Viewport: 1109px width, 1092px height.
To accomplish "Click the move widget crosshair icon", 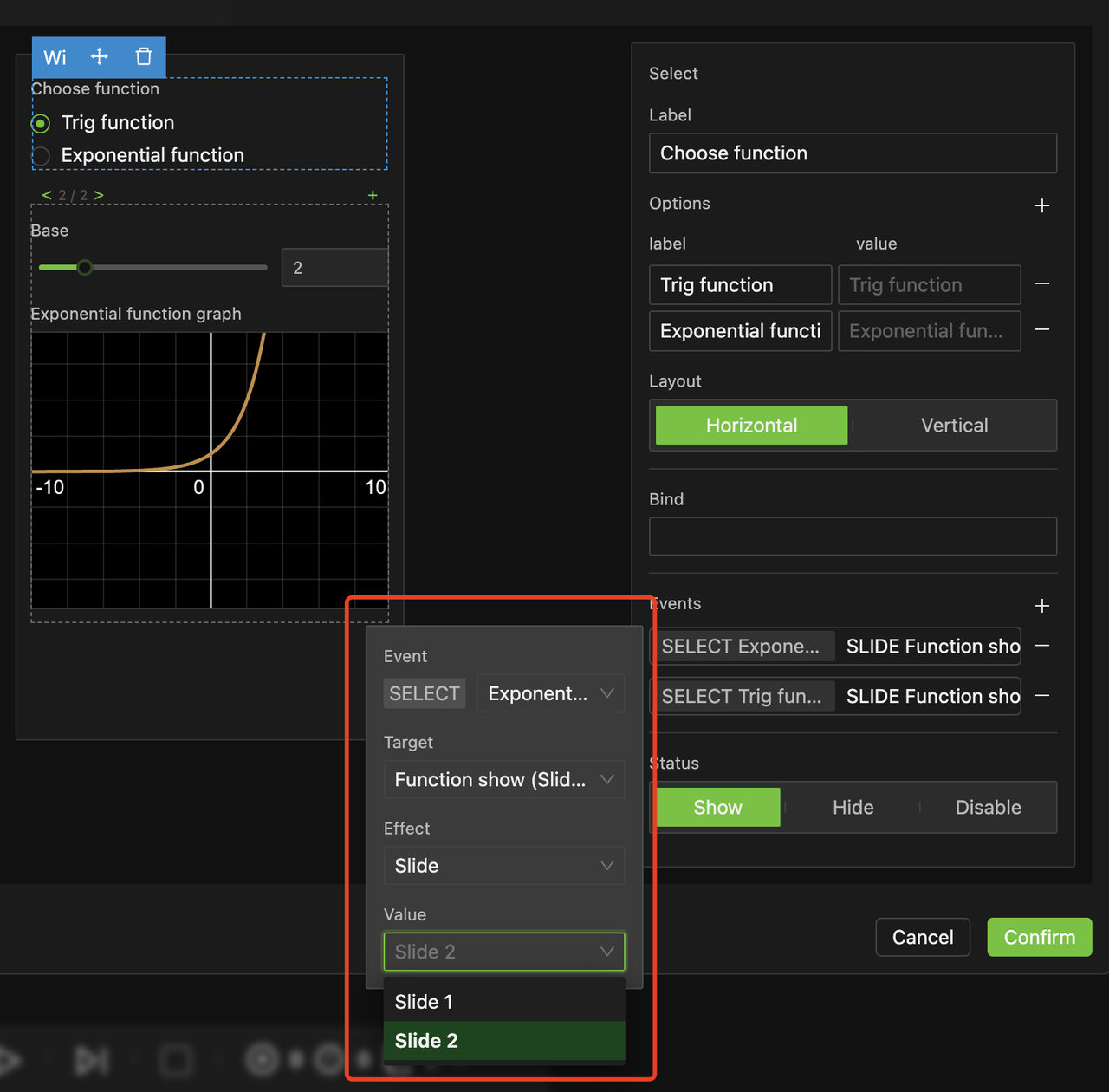I will coord(100,57).
